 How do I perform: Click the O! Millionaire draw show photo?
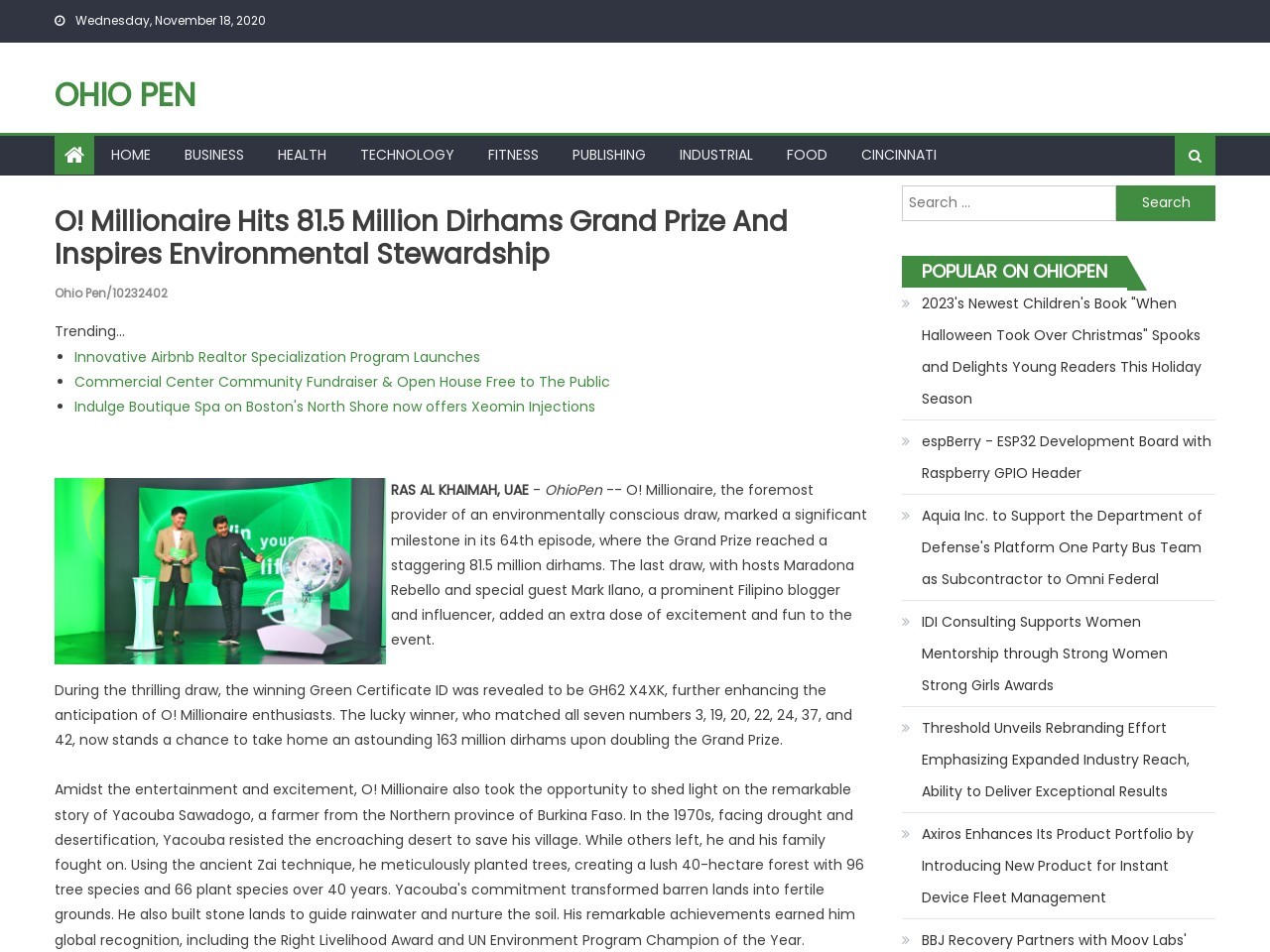point(219,571)
